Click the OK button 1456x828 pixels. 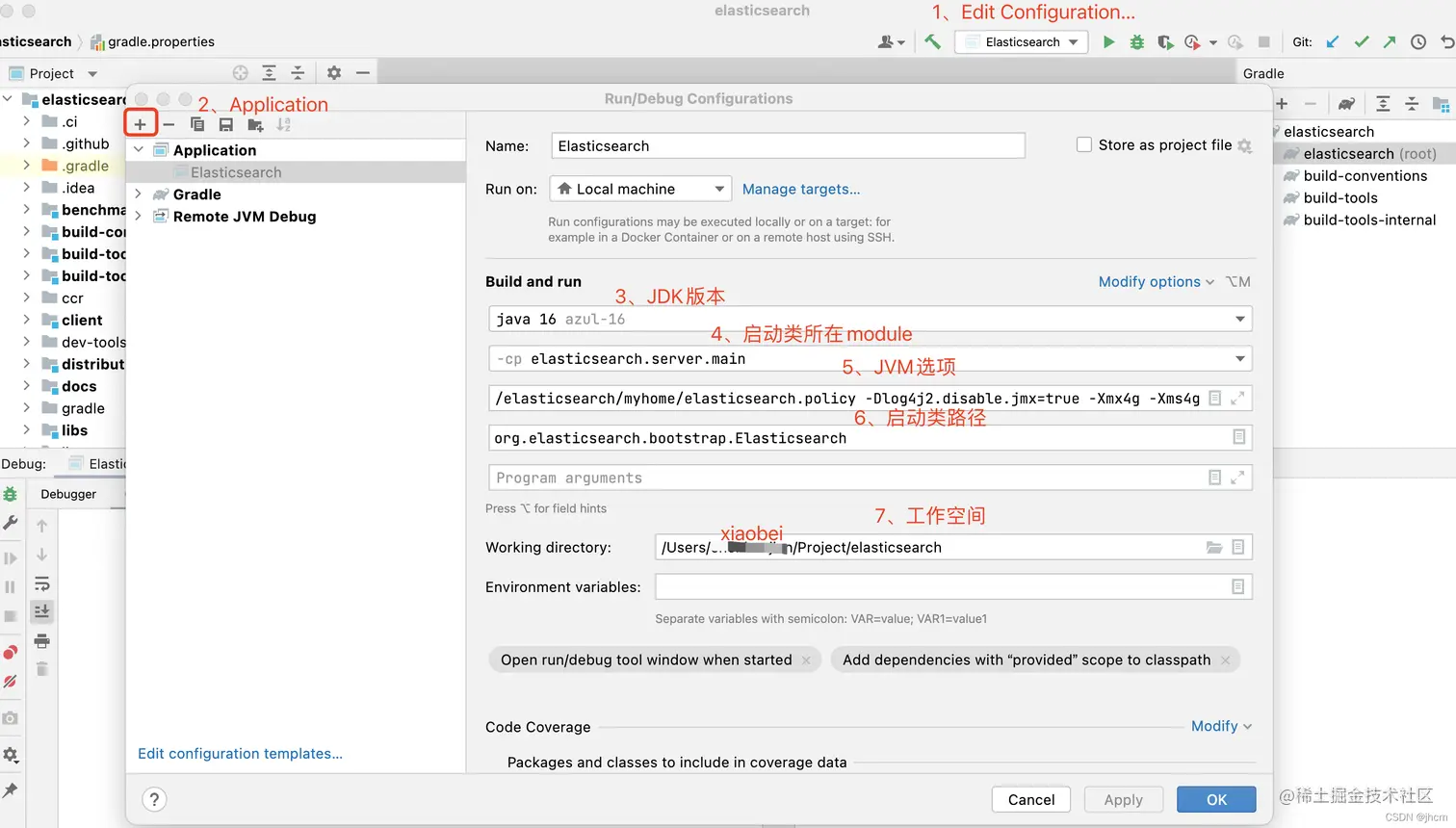1217,799
